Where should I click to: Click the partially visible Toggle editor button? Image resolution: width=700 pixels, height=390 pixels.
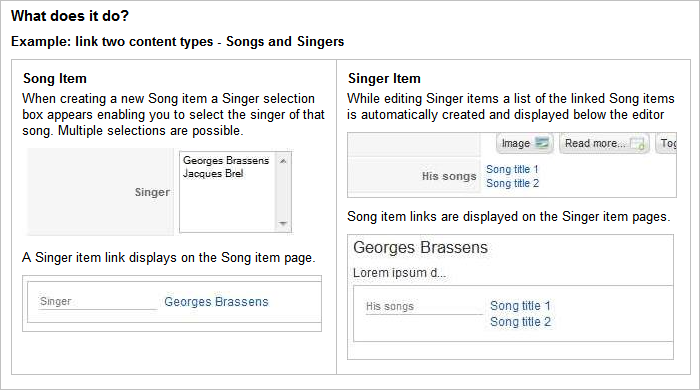click(666, 143)
